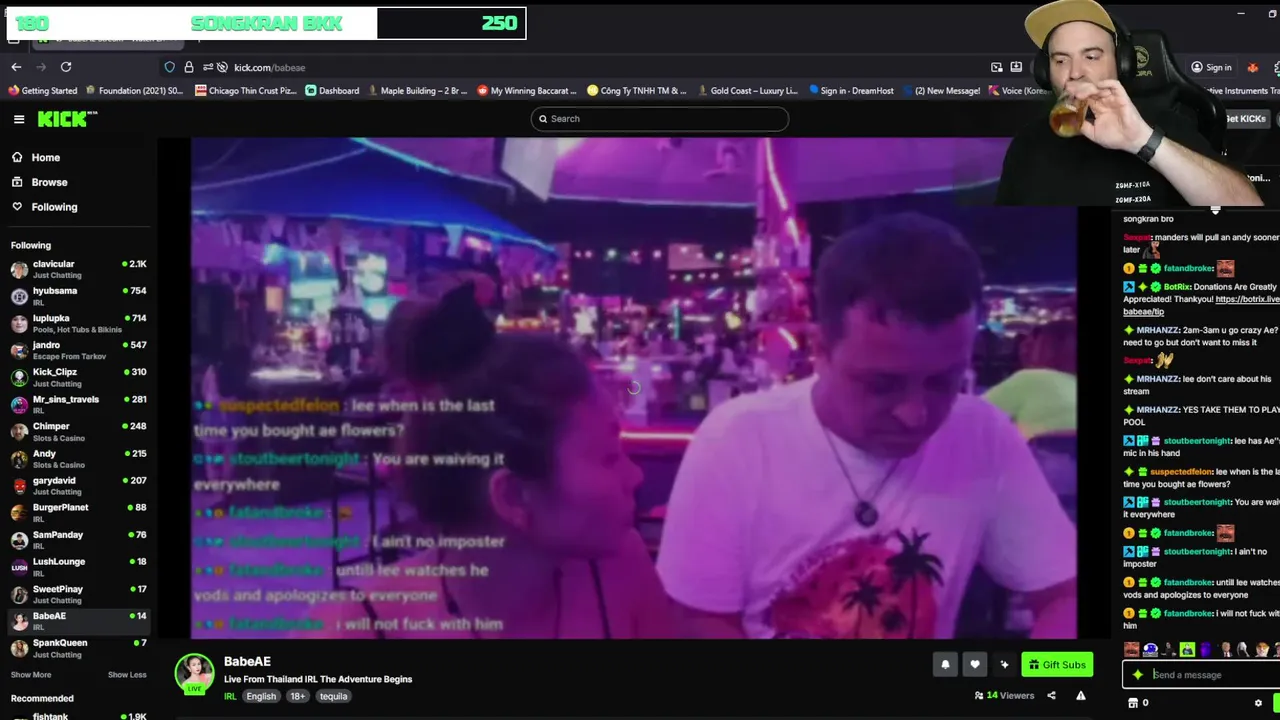Image resolution: width=1280 pixels, height=720 pixels.
Task: Toggle notification bell for BabeAE
Action: click(x=945, y=664)
